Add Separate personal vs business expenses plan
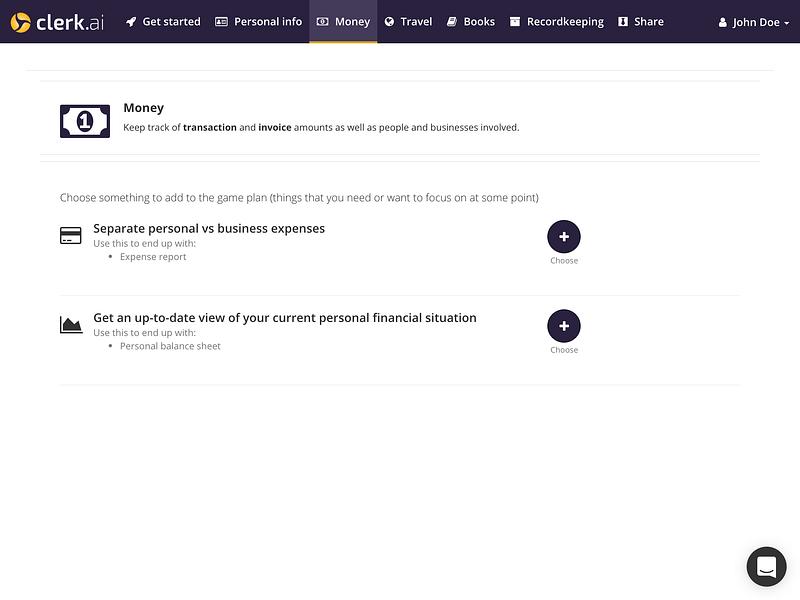800x600 pixels. (564, 237)
